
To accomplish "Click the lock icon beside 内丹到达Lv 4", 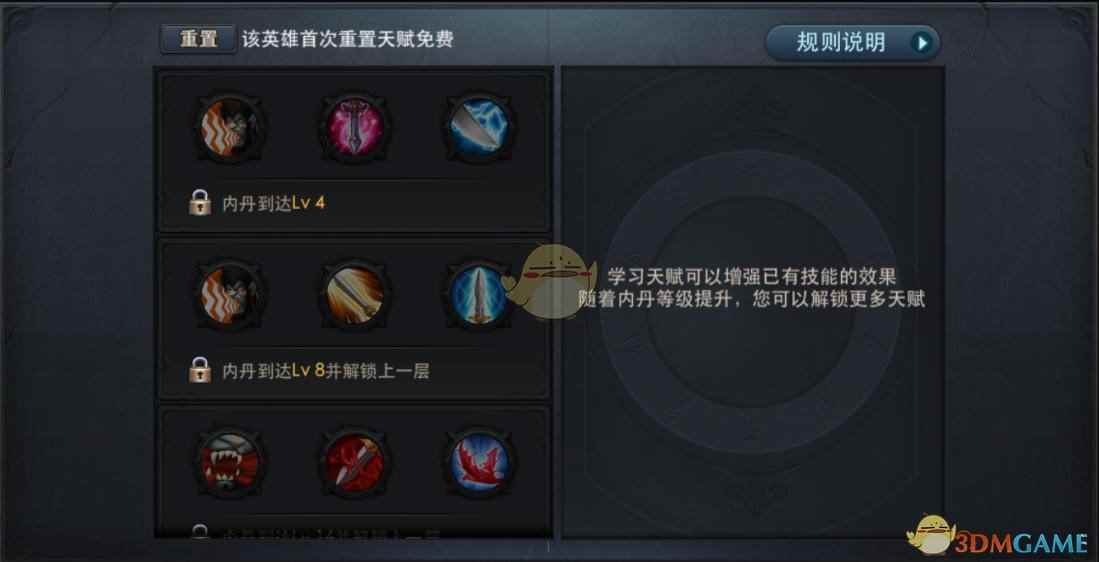I will click(x=200, y=203).
